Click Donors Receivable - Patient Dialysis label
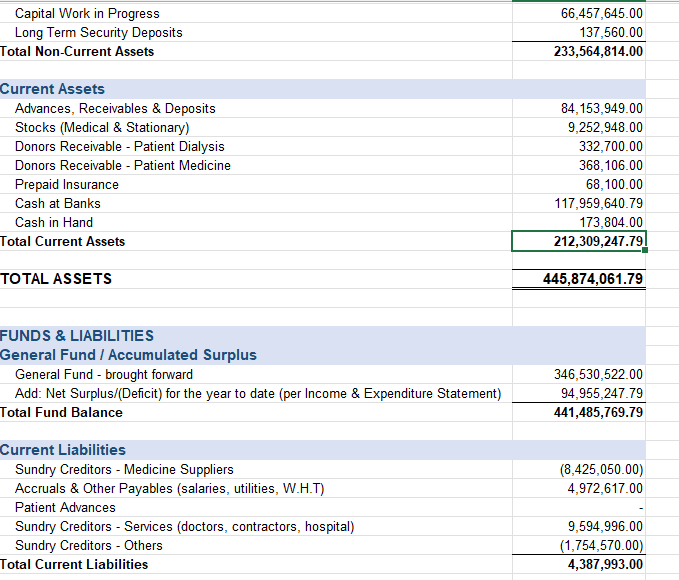This screenshot has height=580, width=679. pyautogui.click(x=120, y=146)
